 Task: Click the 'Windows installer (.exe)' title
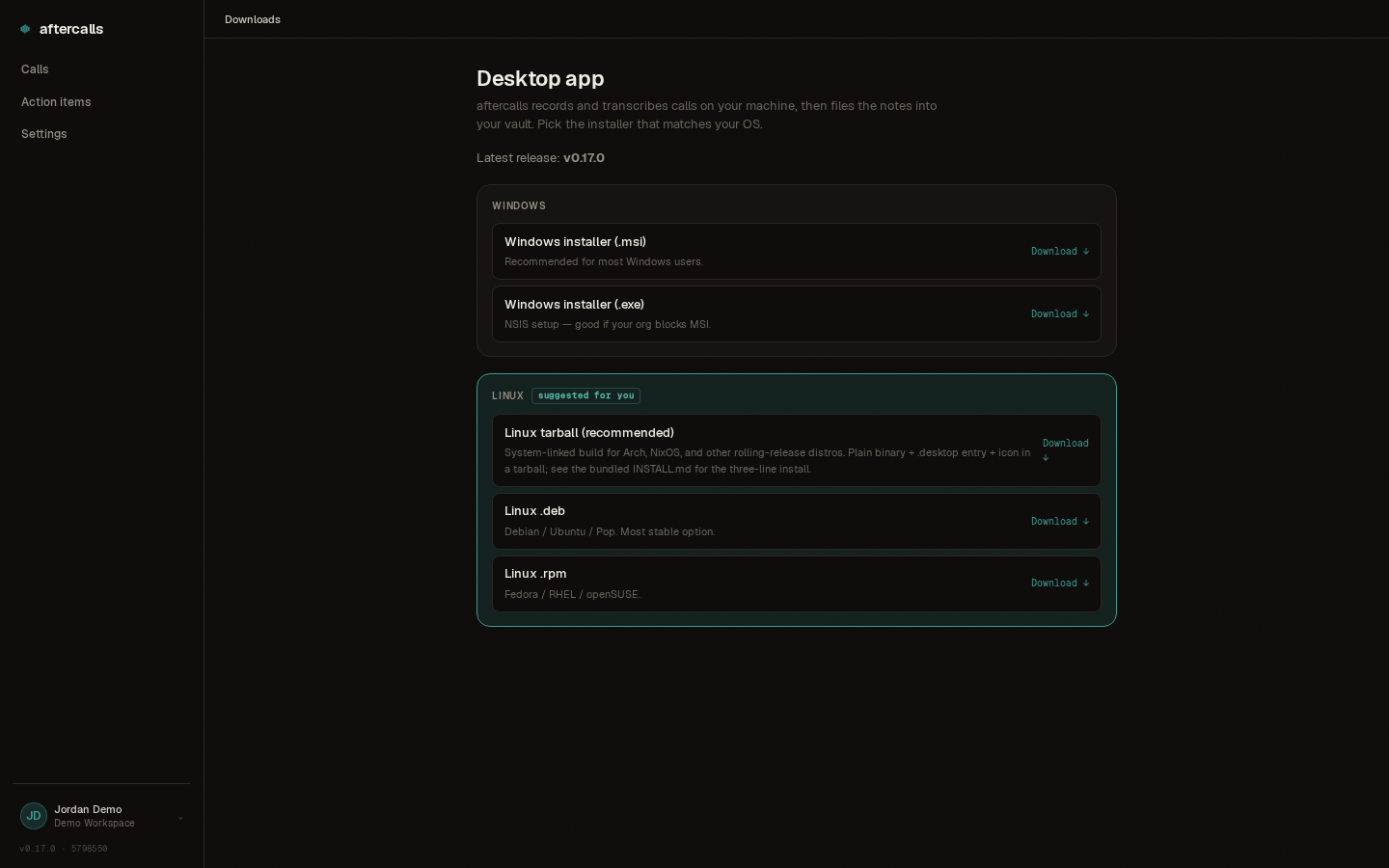pyautogui.click(x=574, y=305)
